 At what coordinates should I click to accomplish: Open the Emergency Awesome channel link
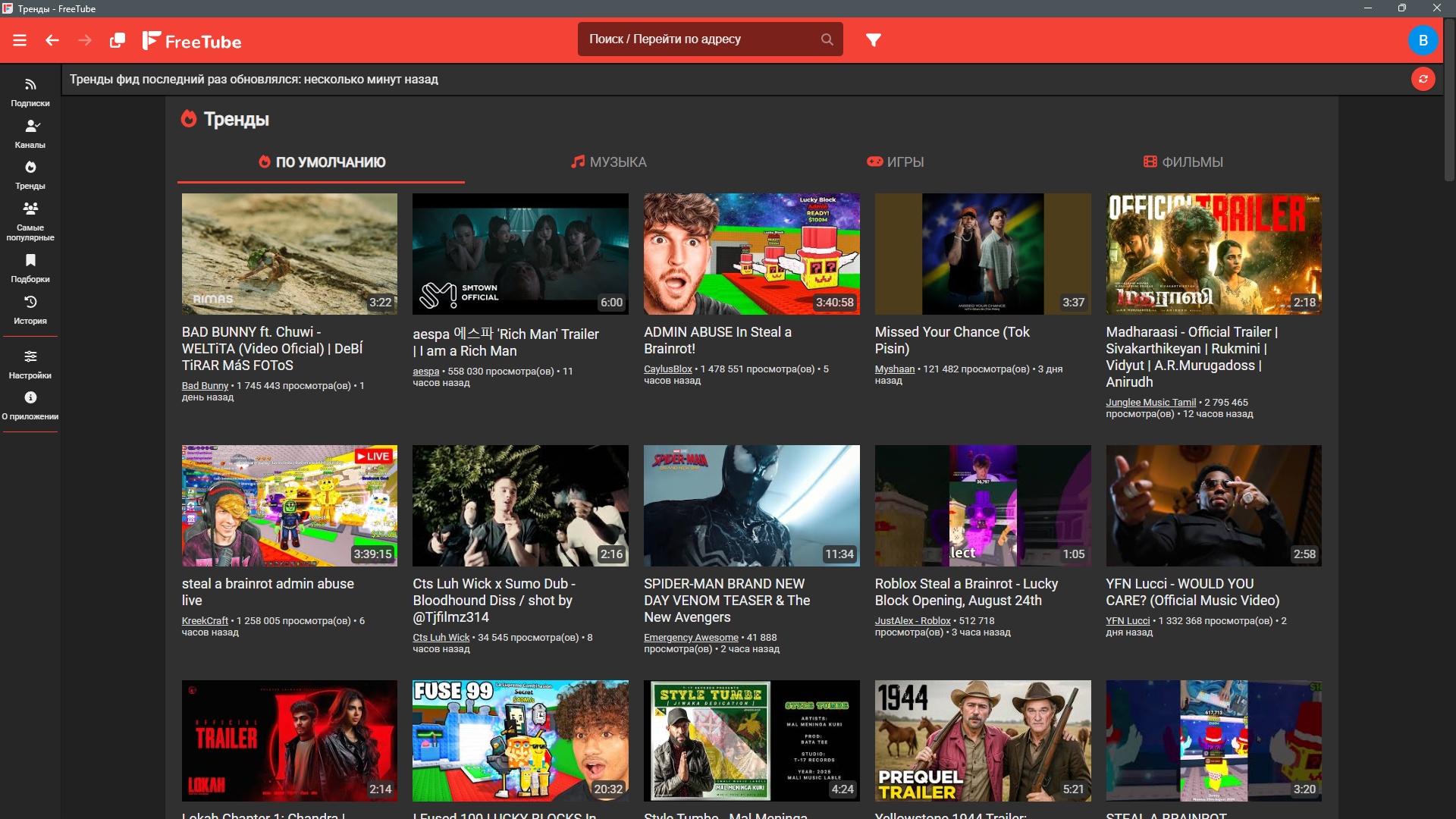691,638
